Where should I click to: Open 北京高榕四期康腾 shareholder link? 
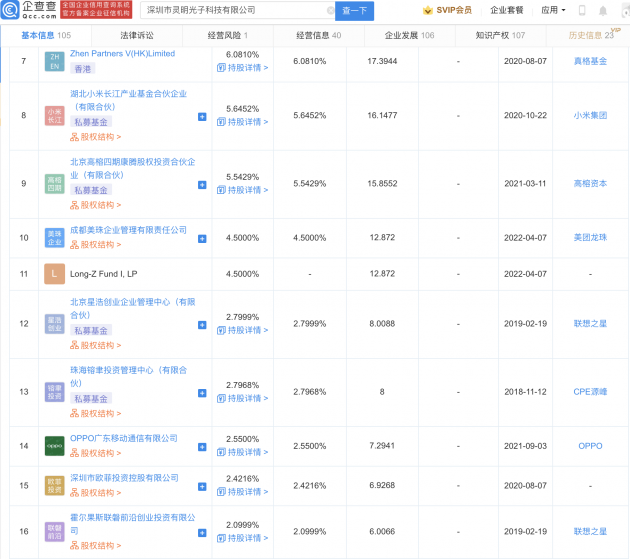[x=133, y=168]
